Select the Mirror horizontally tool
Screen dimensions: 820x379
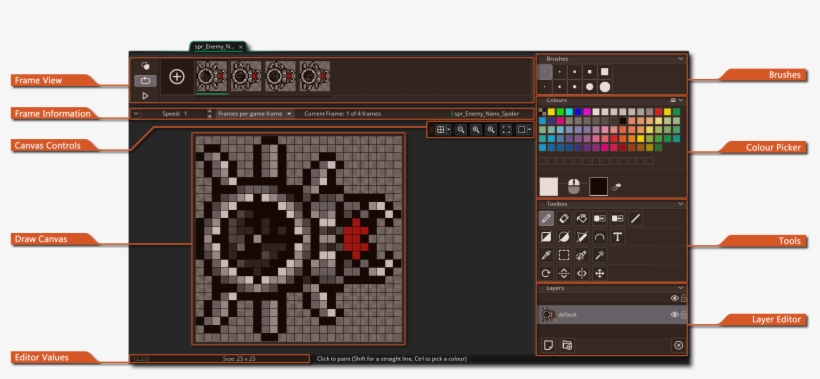click(x=582, y=273)
